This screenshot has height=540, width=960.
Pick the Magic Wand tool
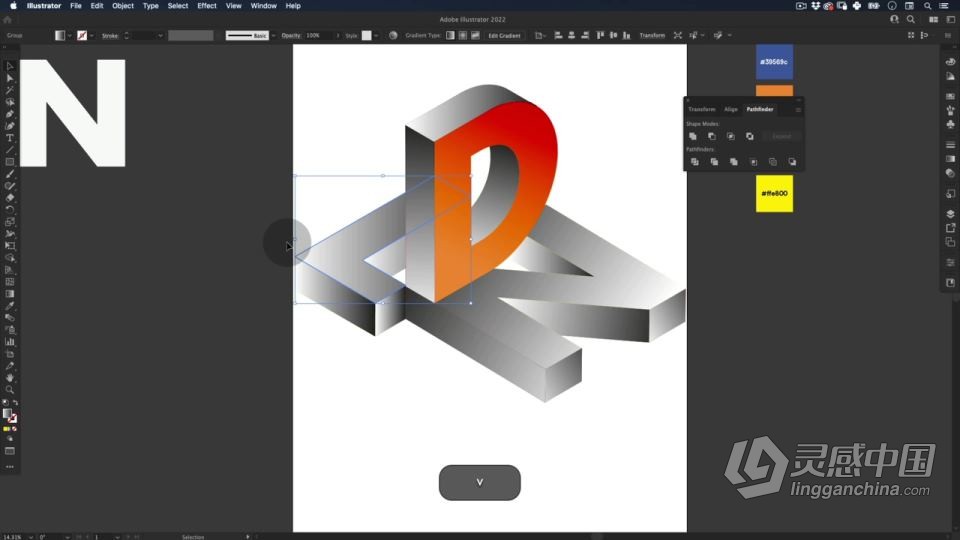point(10,90)
